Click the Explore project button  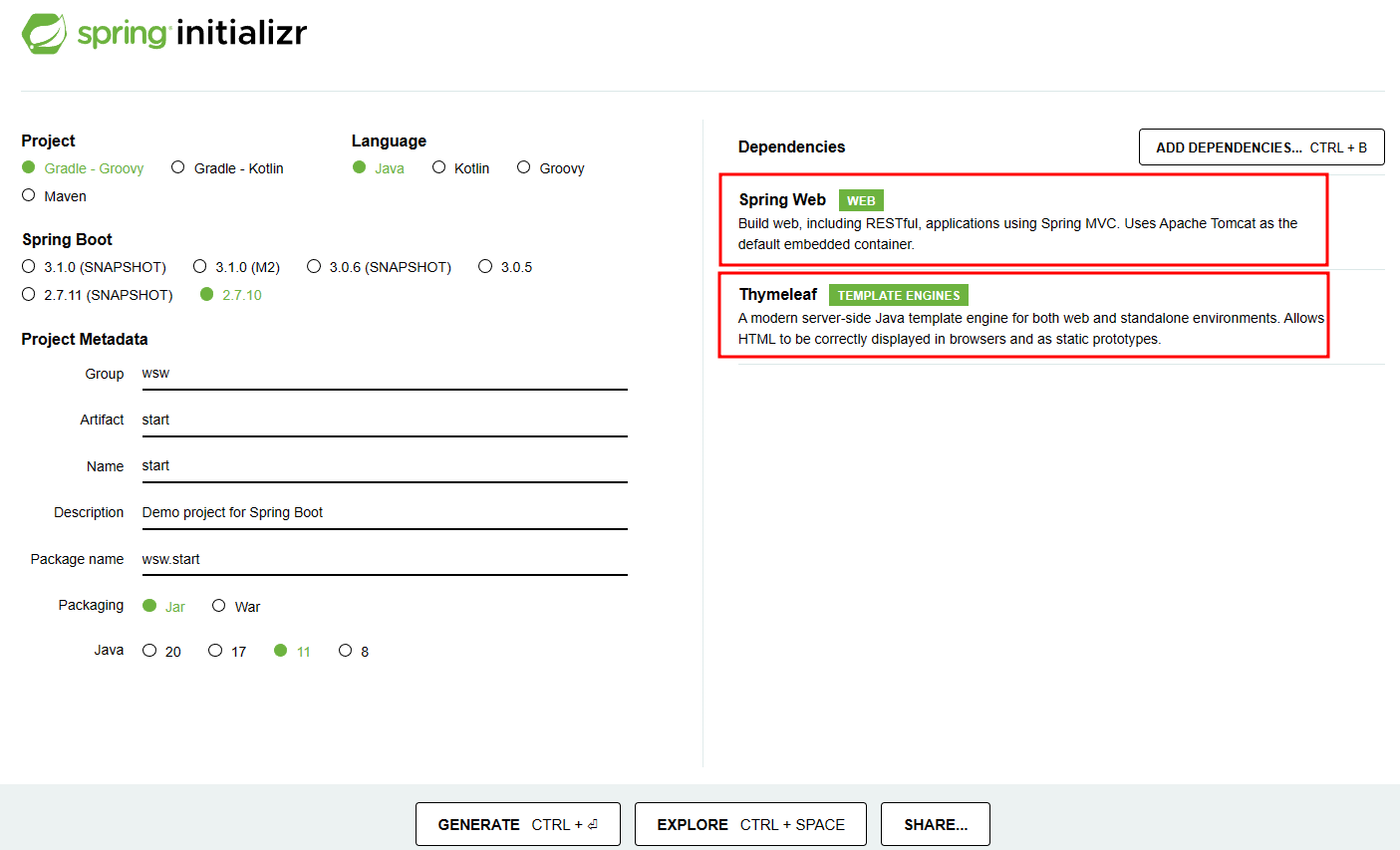coord(750,824)
